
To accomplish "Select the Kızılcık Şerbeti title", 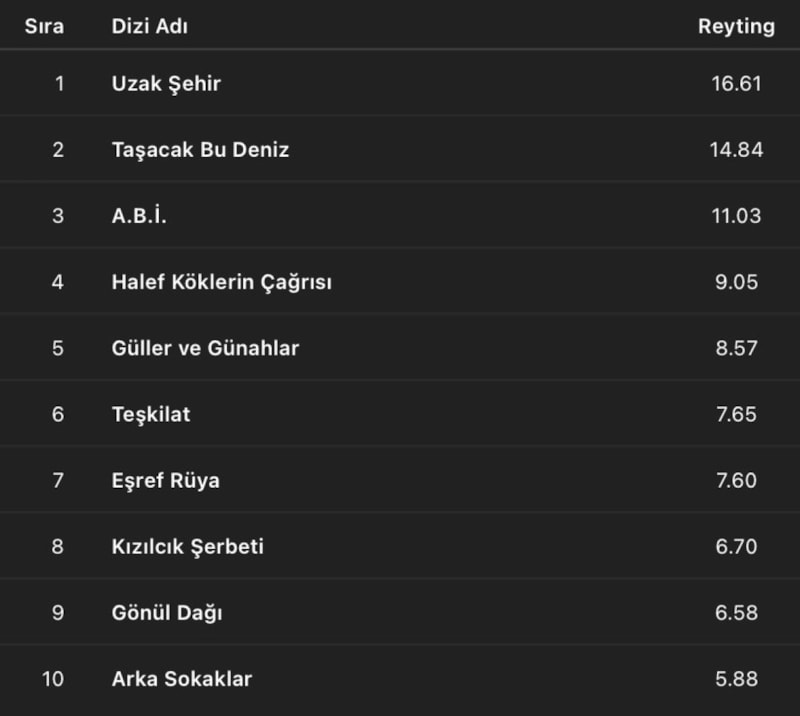I will [x=188, y=546].
